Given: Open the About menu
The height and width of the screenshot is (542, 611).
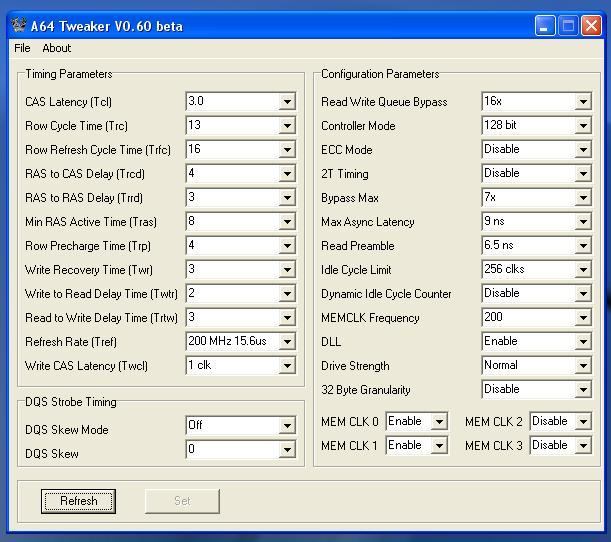Looking at the screenshot, I should click(57, 48).
